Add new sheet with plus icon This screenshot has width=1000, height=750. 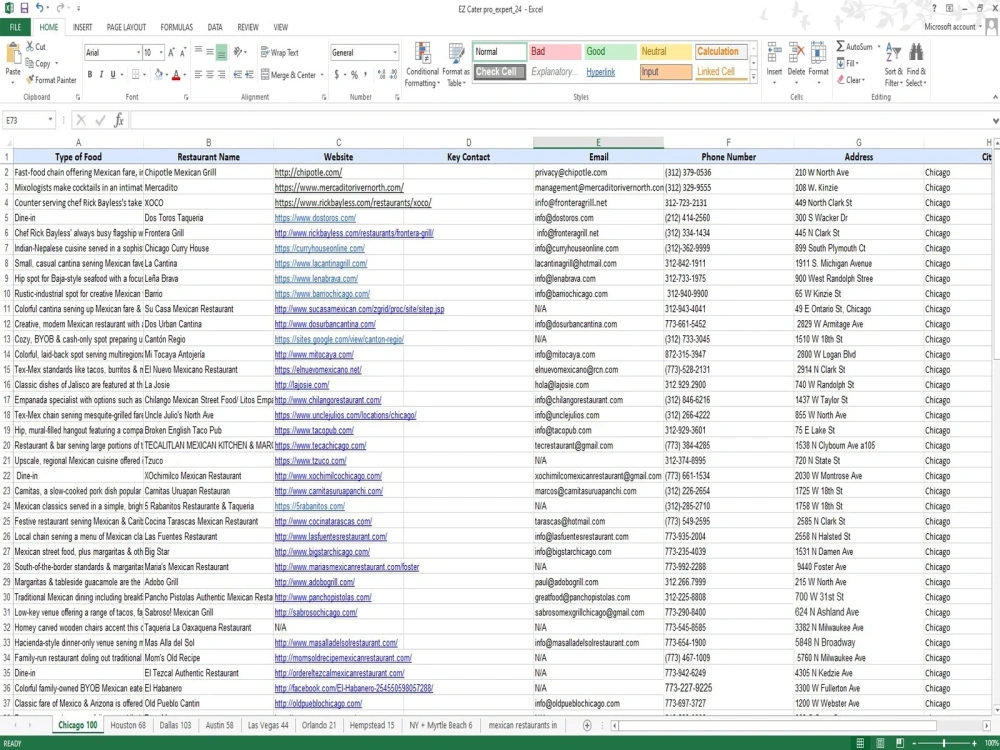point(587,725)
